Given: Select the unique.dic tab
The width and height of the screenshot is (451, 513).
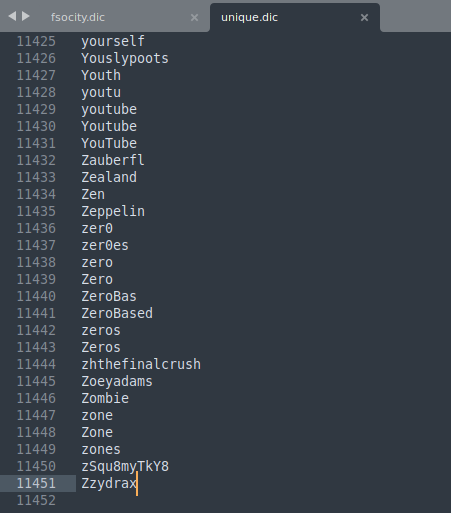Looking at the screenshot, I should click(x=249, y=17).
